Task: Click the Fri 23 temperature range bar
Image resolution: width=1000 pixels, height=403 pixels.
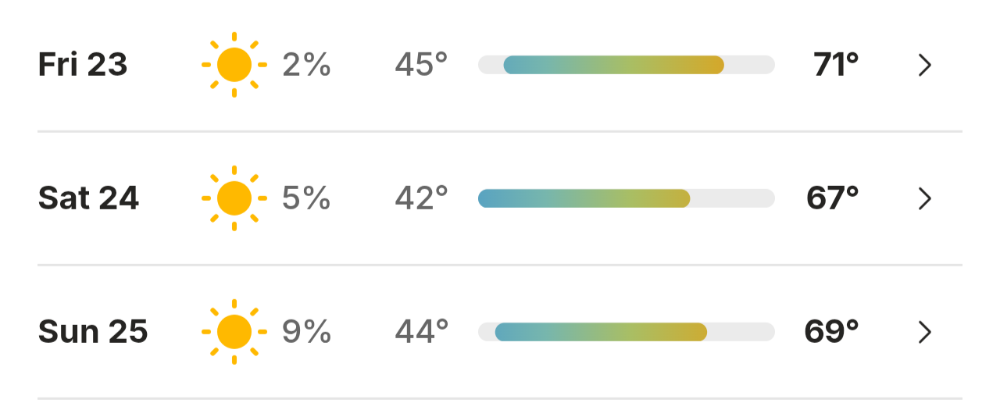Action: [x=626, y=65]
